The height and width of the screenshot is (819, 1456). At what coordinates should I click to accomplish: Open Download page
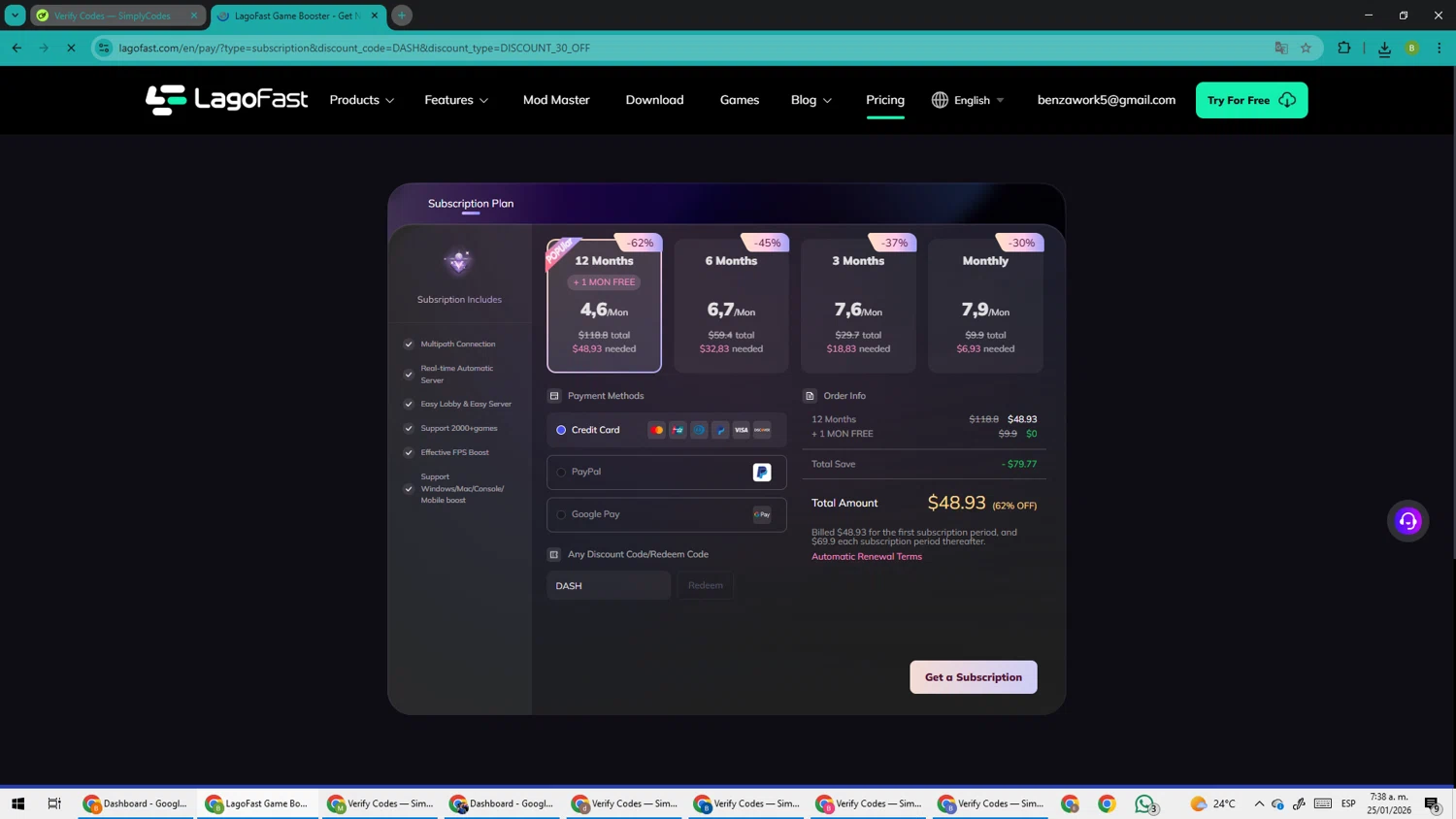pyautogui.click(x=654, y=100)
